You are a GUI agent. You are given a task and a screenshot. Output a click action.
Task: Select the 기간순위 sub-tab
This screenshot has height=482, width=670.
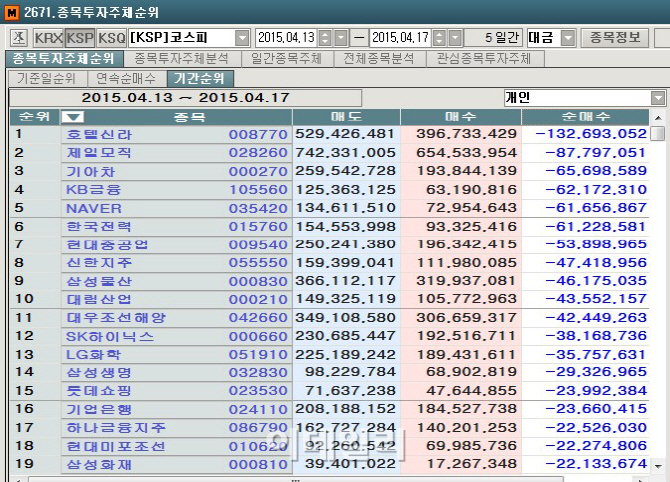click(x=200, y=79)
